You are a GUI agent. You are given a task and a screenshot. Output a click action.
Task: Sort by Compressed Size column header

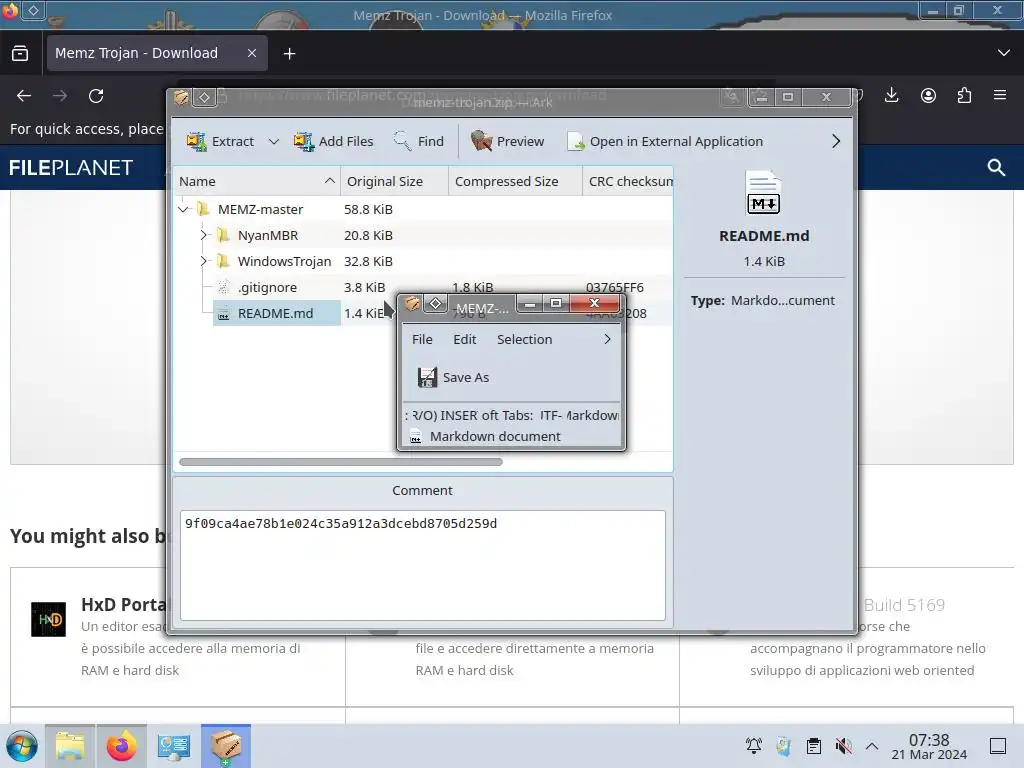click(x=515, y=182)
